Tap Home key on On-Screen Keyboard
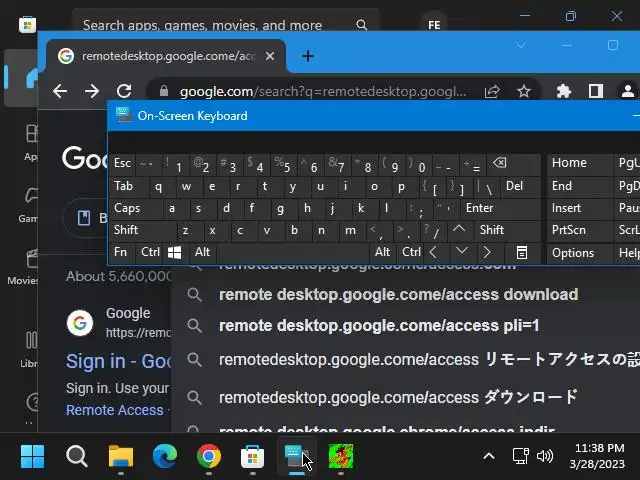640x480 pixels. coord(579,163)
